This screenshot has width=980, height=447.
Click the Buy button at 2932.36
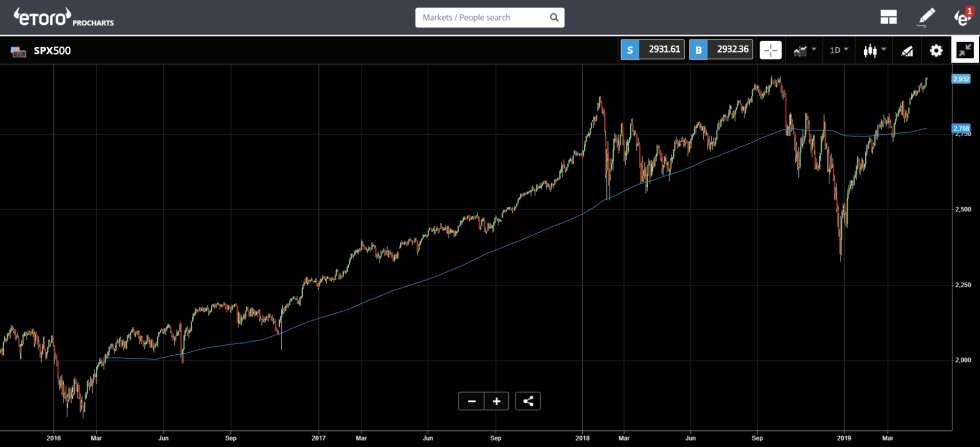click(x=720, y=50)
